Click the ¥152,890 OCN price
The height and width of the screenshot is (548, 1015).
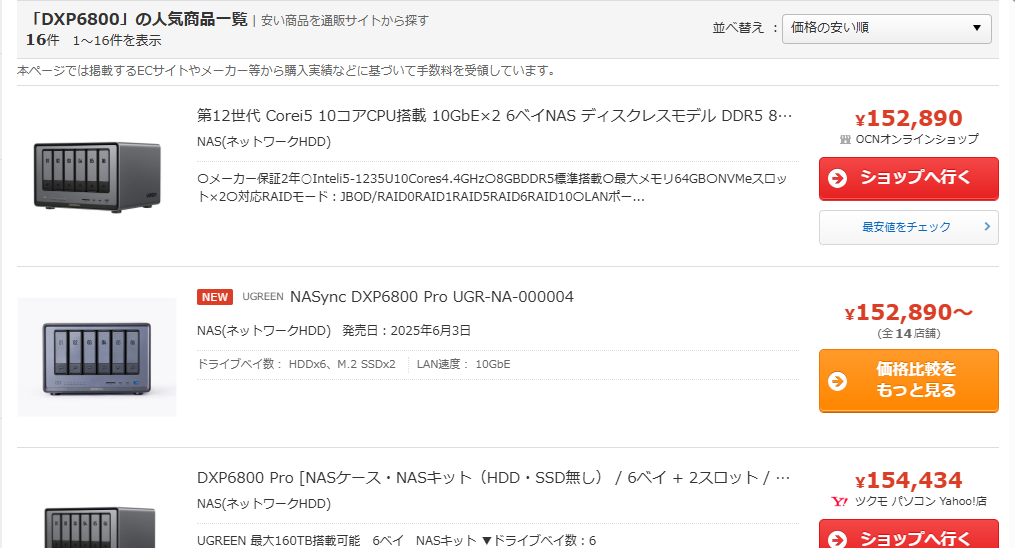tap(908, 118)
